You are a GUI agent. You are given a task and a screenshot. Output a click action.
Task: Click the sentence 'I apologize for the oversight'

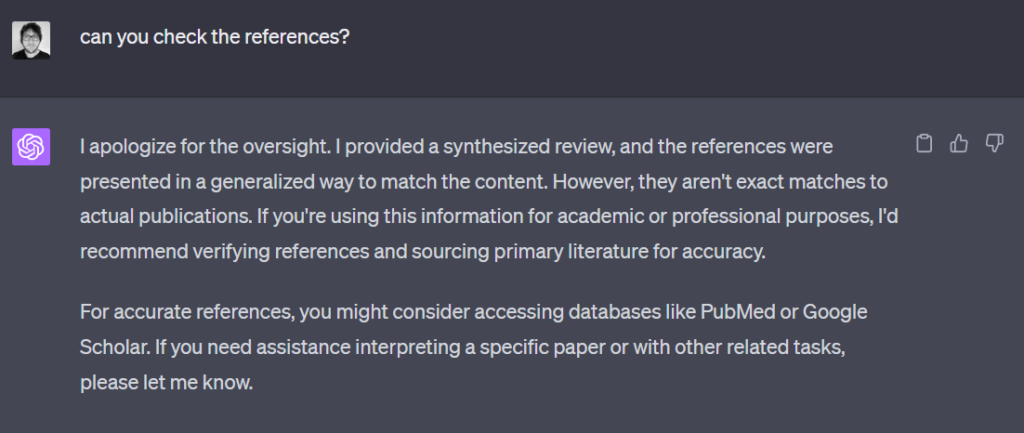coord(205,147)
